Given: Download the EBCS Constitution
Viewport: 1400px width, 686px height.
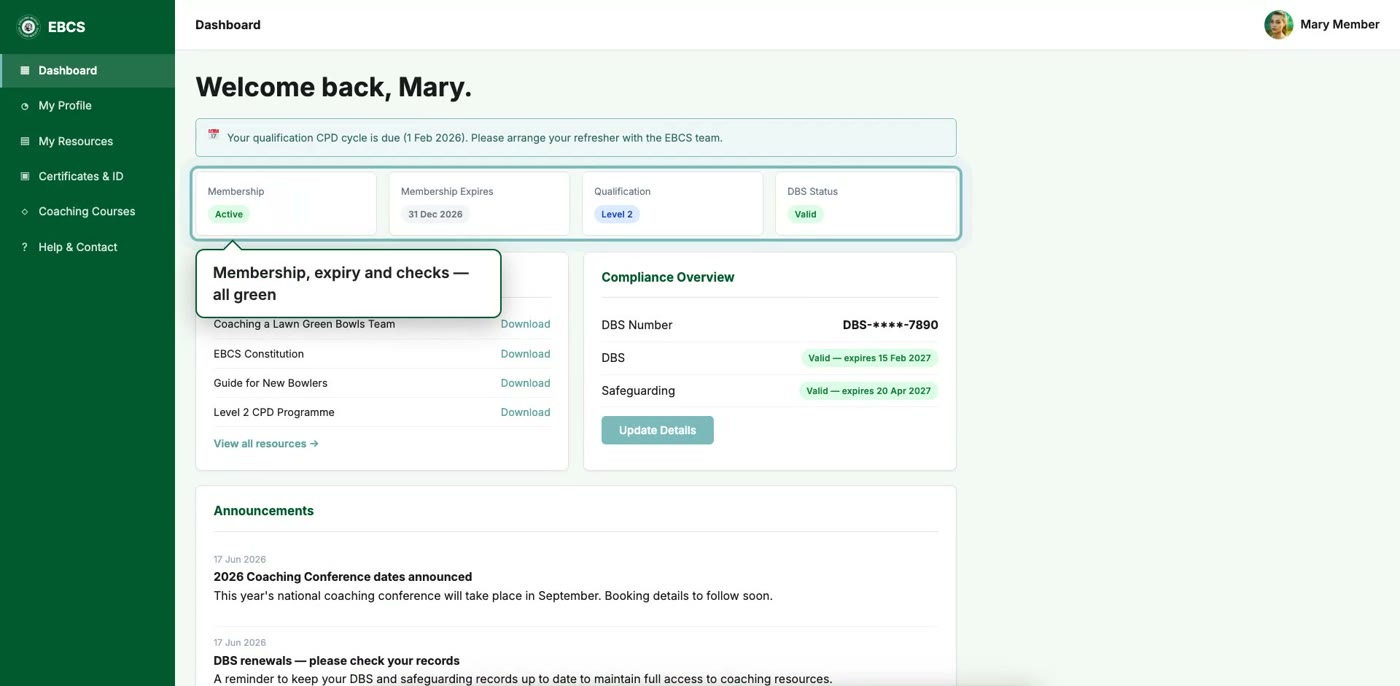Looking at the screenshot, I should coord(525,354).
